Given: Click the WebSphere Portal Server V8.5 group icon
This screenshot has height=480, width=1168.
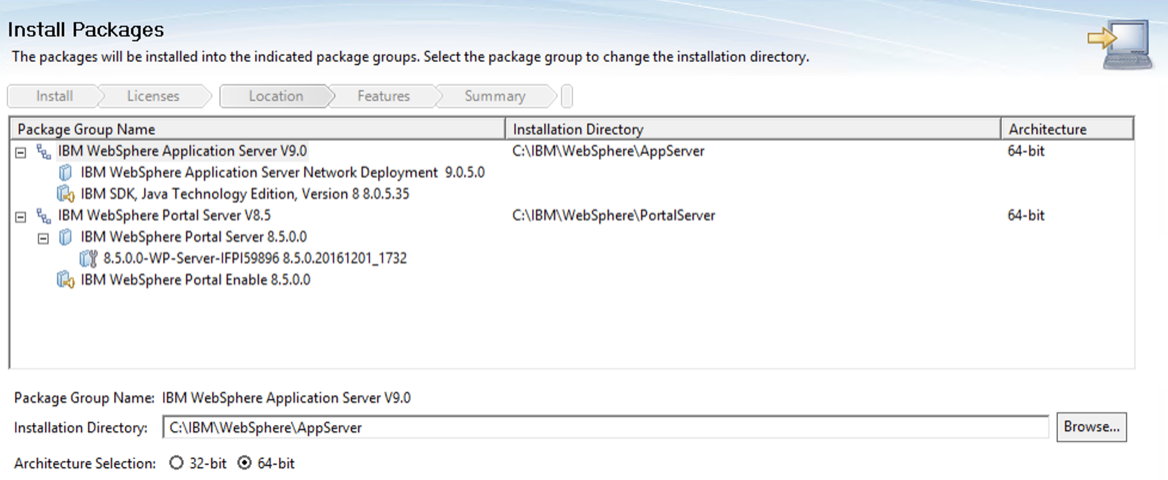Looking at the screenshot, I should click(x=43, y=216).
